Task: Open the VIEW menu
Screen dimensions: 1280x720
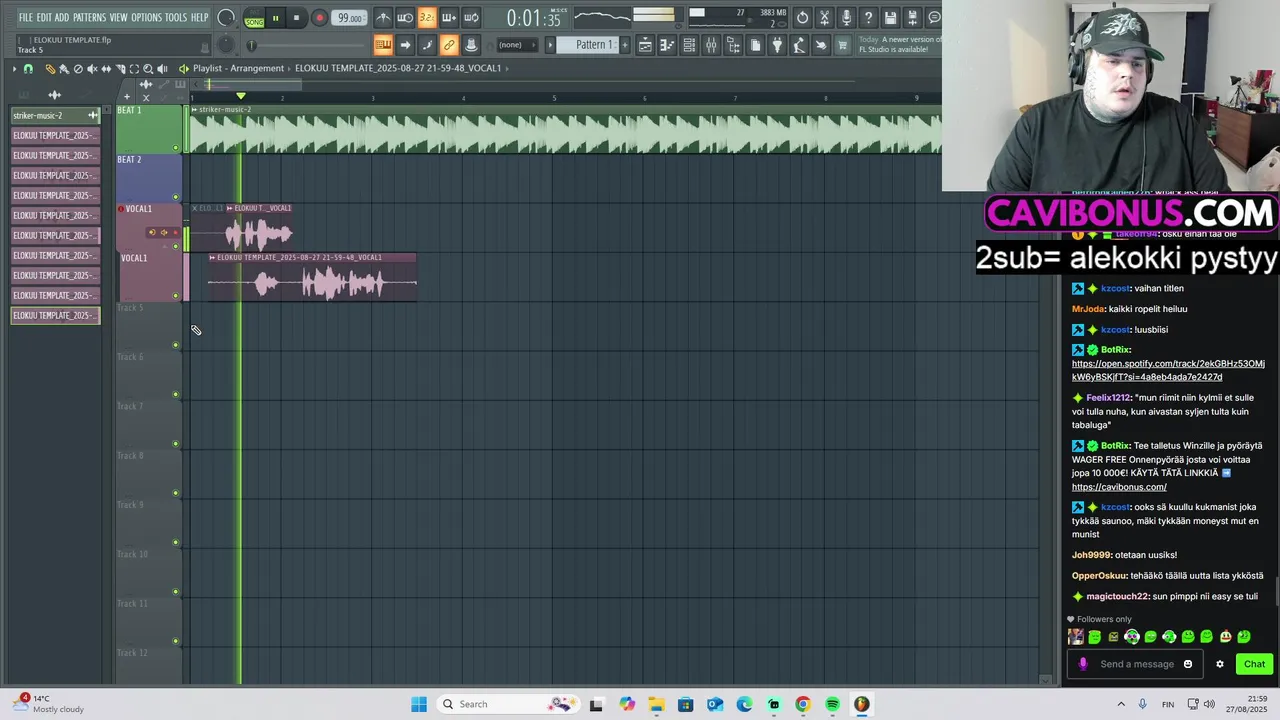Action: click(118, 18)
